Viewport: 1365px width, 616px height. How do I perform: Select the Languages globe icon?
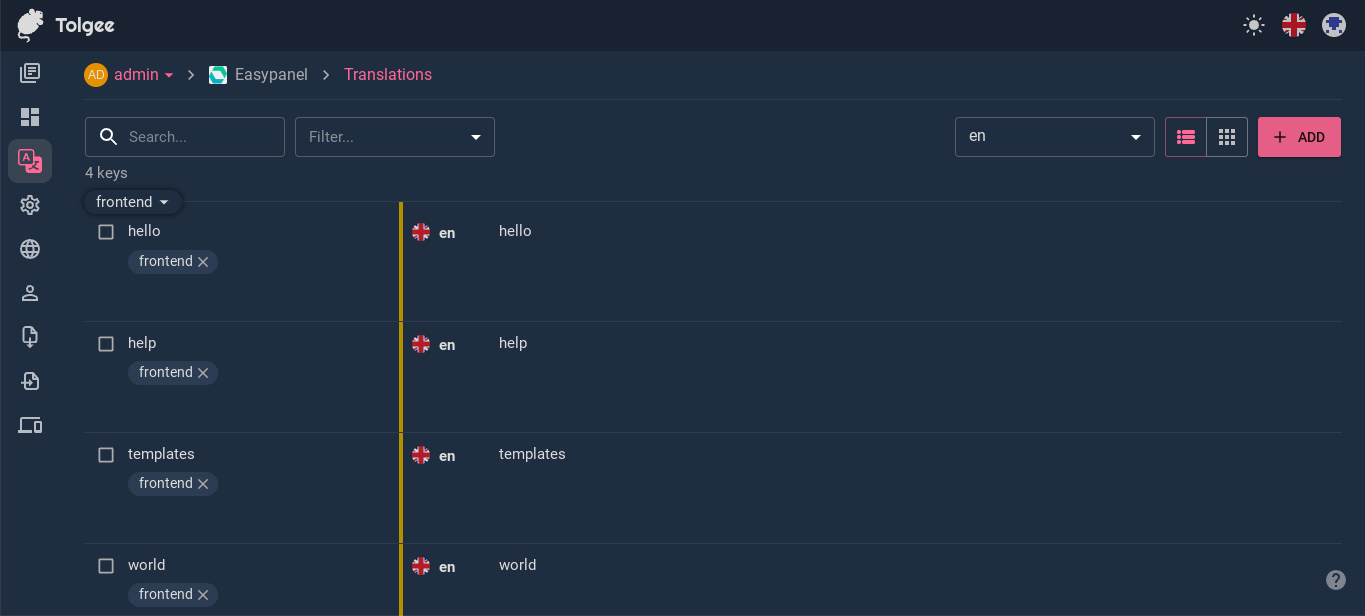point(30,249)
